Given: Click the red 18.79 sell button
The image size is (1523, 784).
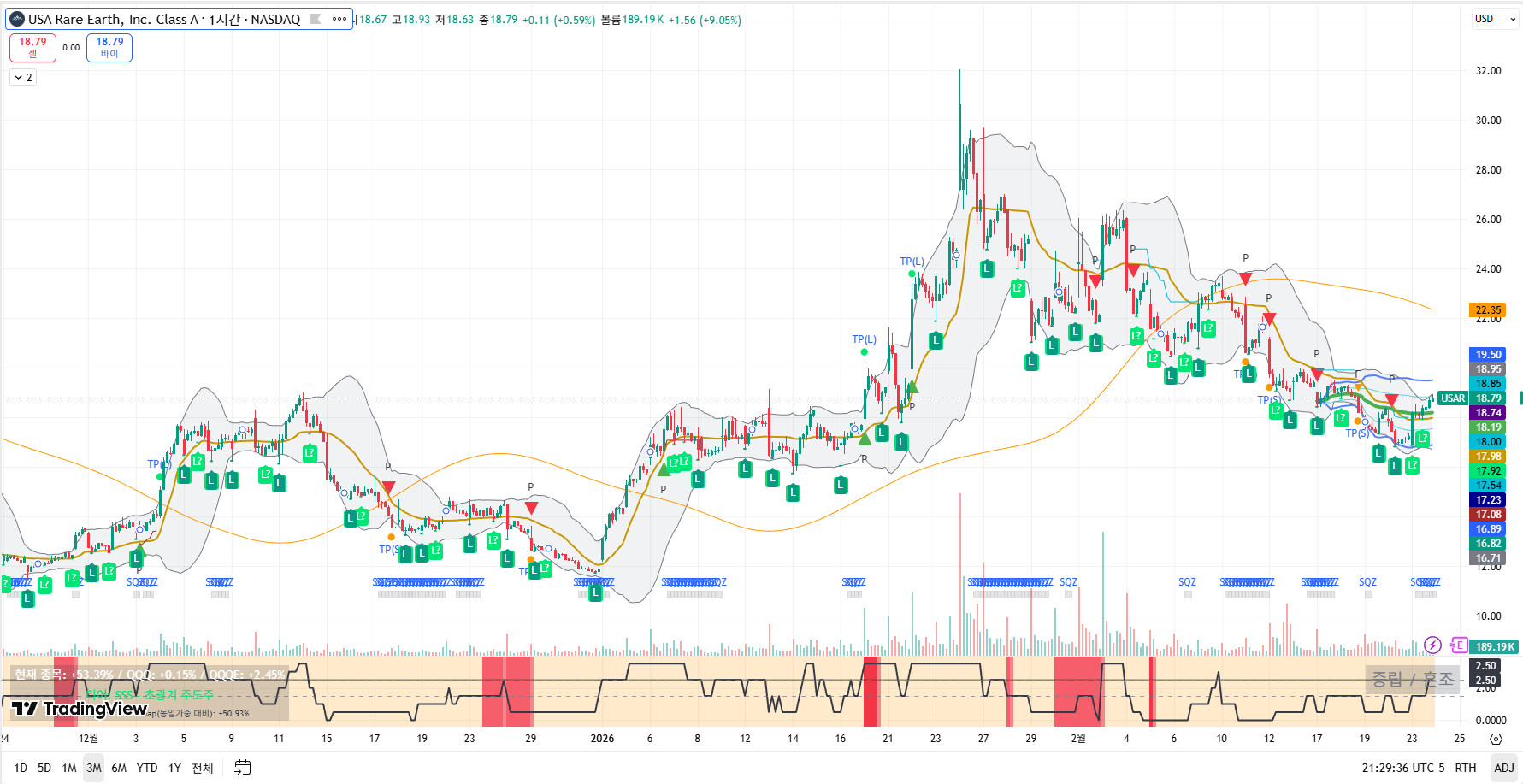Looking at the screenshot, I should pyautogui.click(x=32, y=48).
